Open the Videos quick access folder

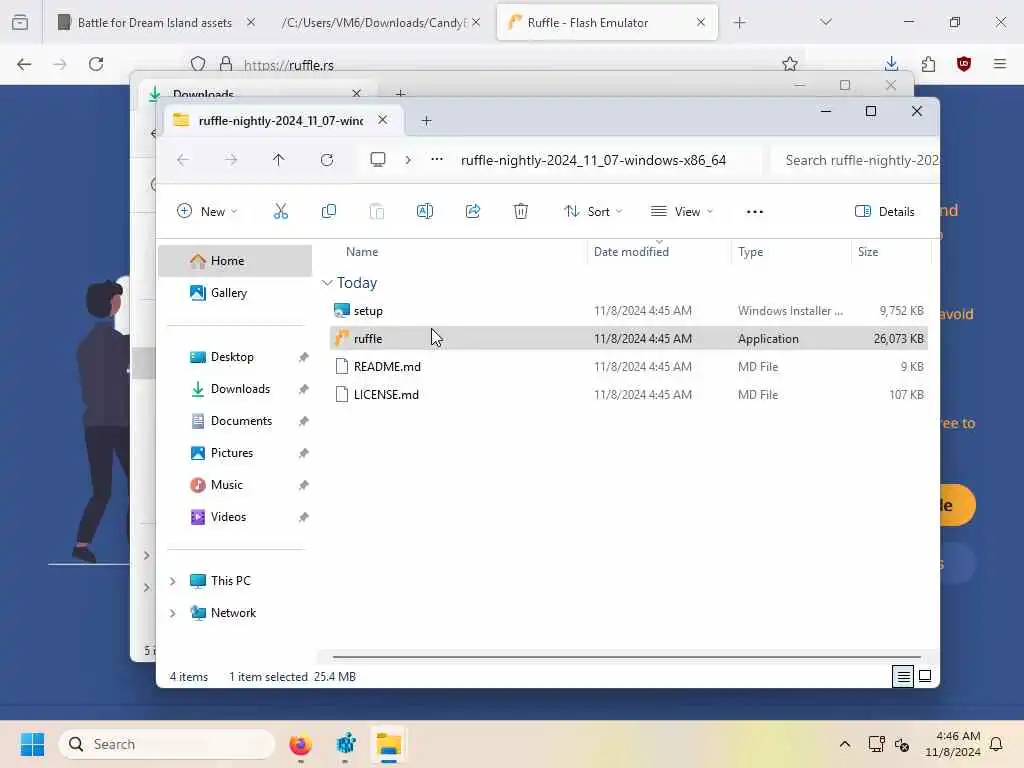click(235, 517)
